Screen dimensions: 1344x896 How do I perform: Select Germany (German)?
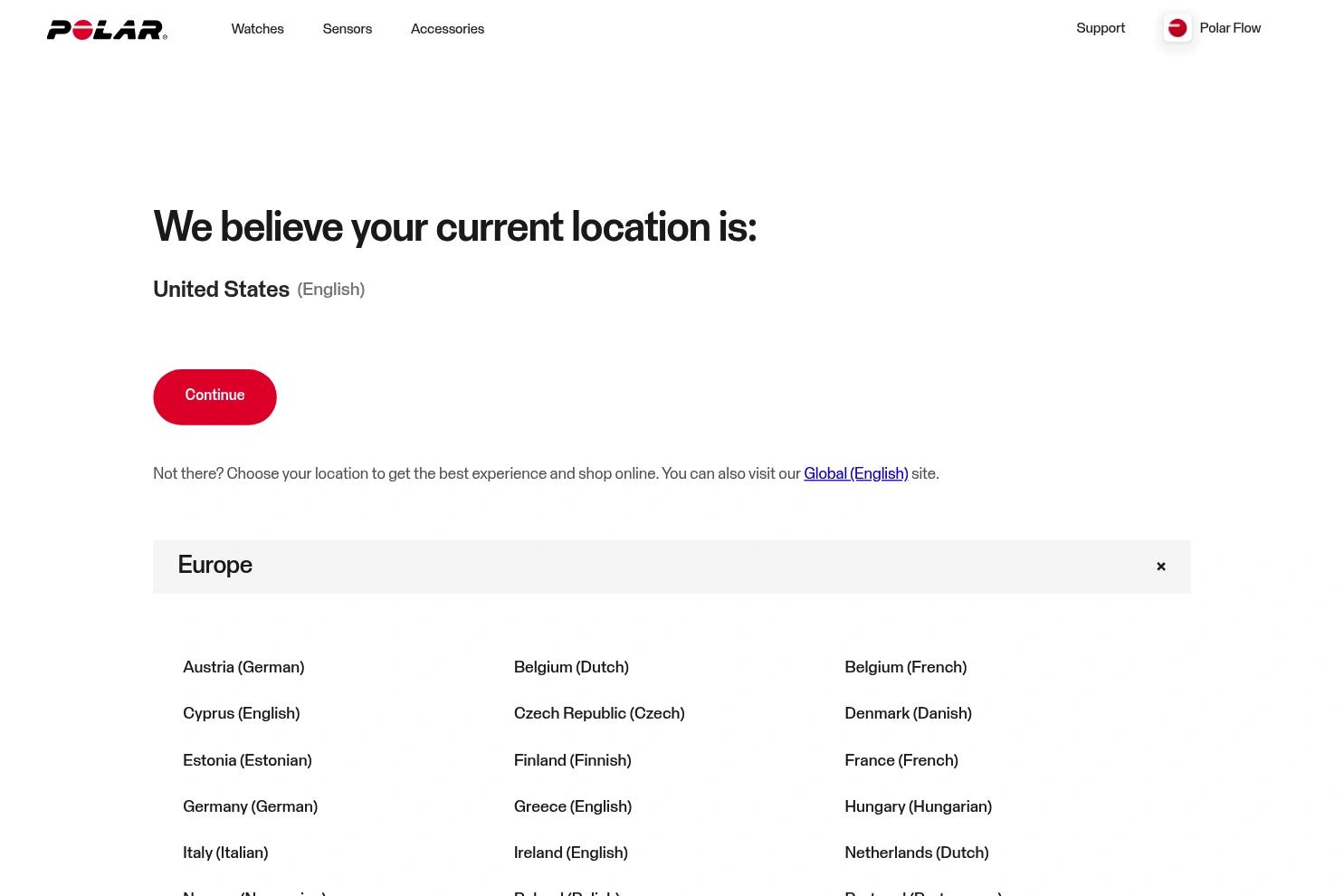tap(250, 806)
